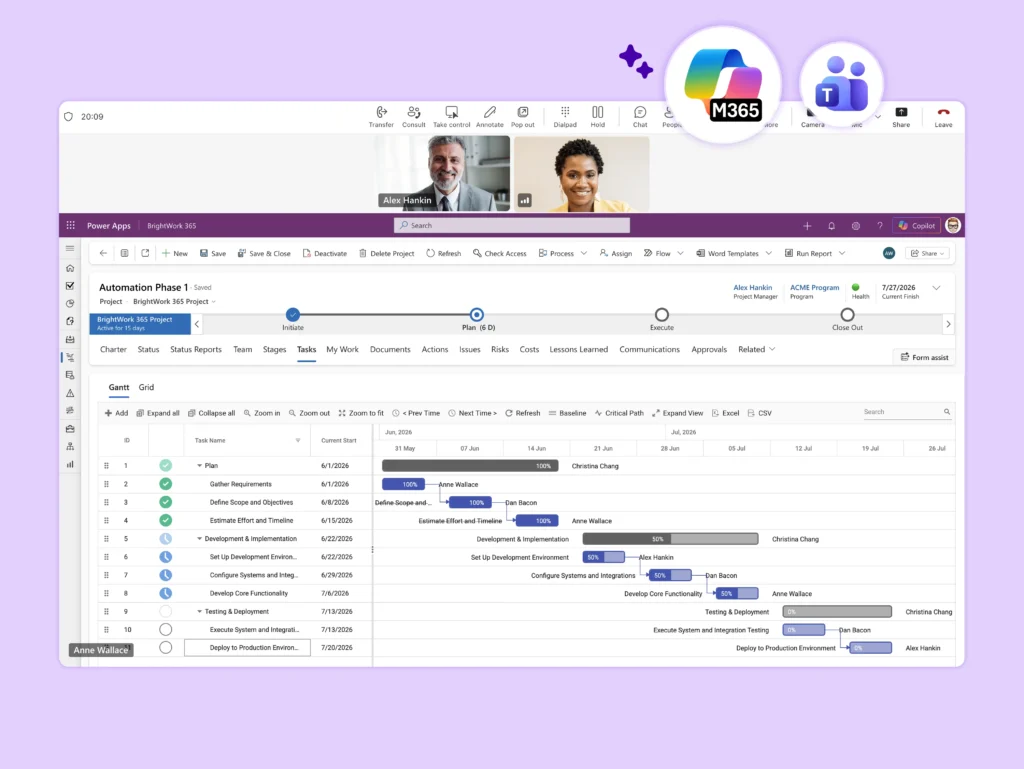The image size is (1024, 769).
Task: Toggle status circle for Gather Requirements
Action: click(x=166, y=484)
